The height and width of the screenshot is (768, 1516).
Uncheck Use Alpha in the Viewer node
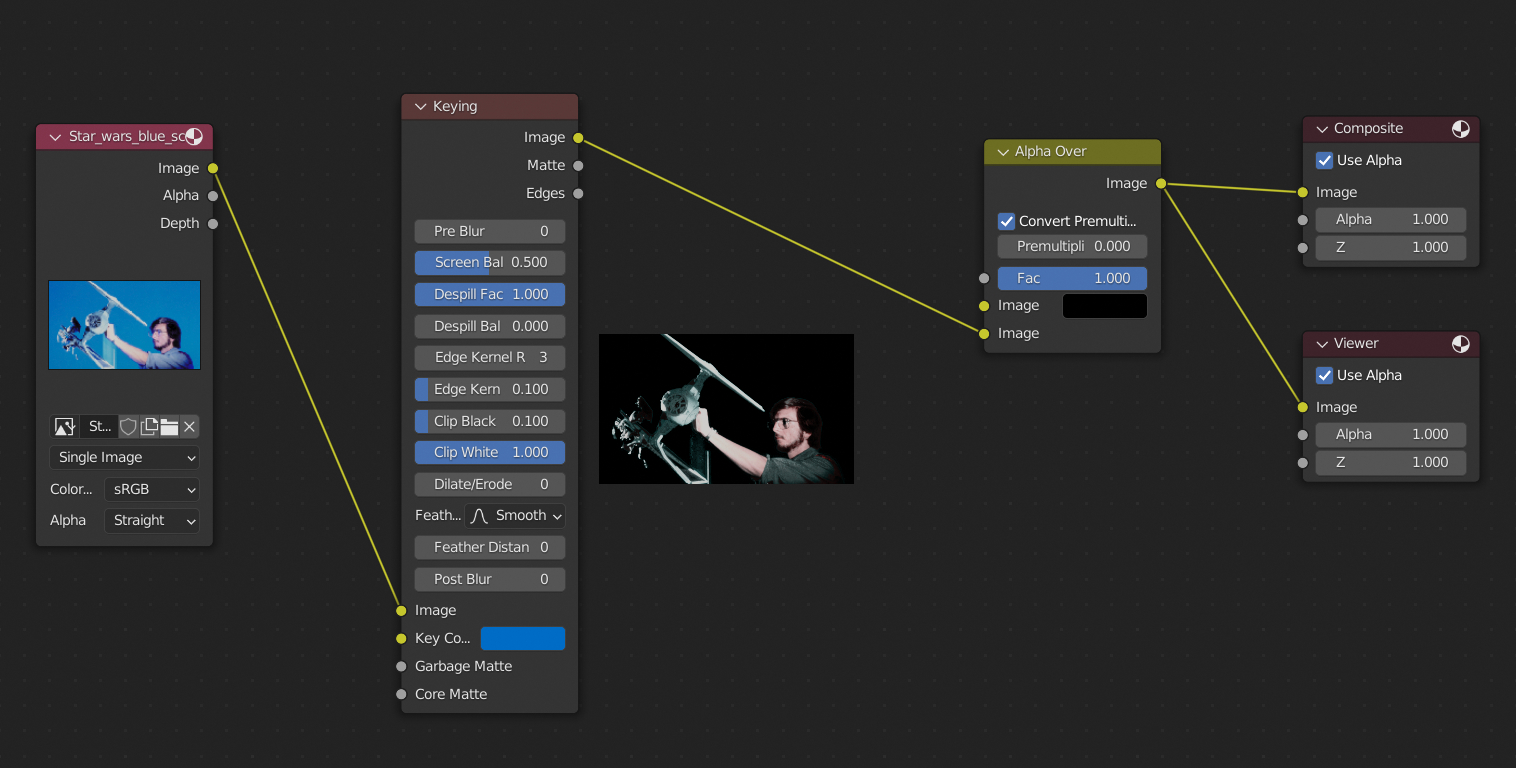tap(1324, 375)
